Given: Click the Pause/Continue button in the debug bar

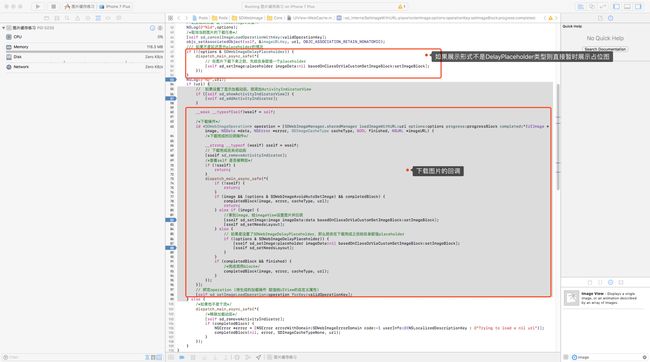Looking at the screenshot, I should pos(193,357).
